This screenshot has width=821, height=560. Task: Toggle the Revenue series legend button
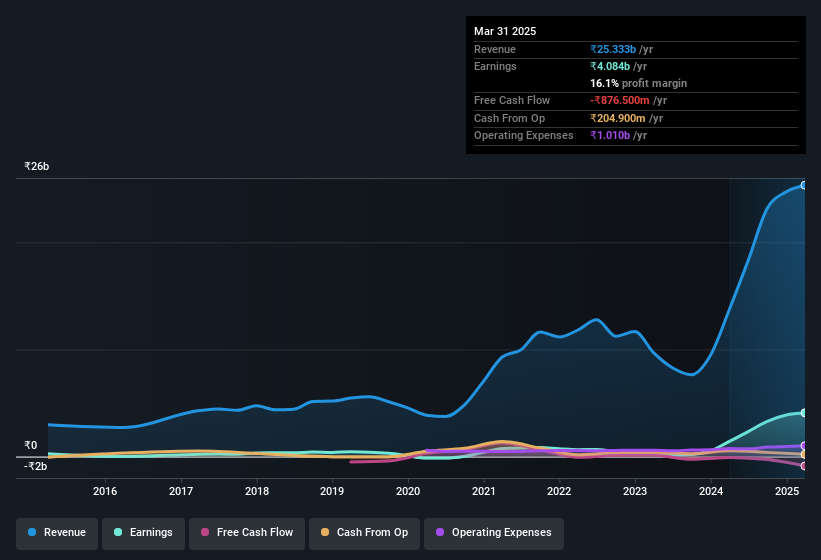pos(57,533)
